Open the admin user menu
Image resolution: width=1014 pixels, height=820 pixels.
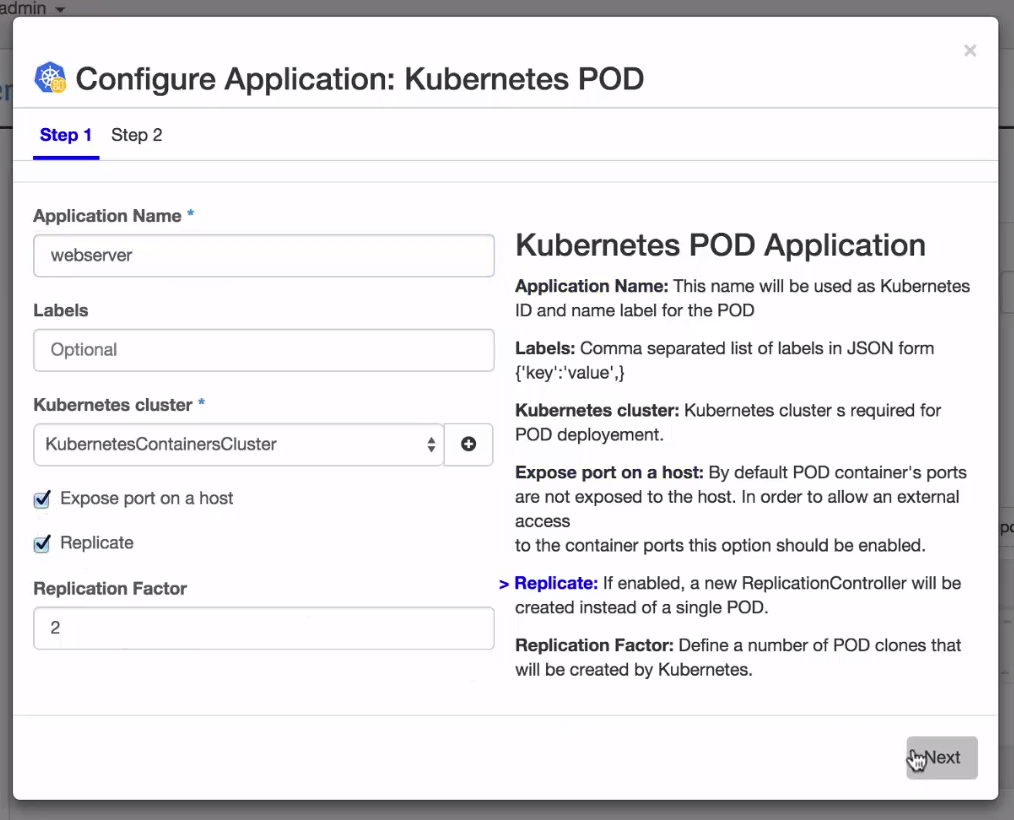click(x=35, y=8)
